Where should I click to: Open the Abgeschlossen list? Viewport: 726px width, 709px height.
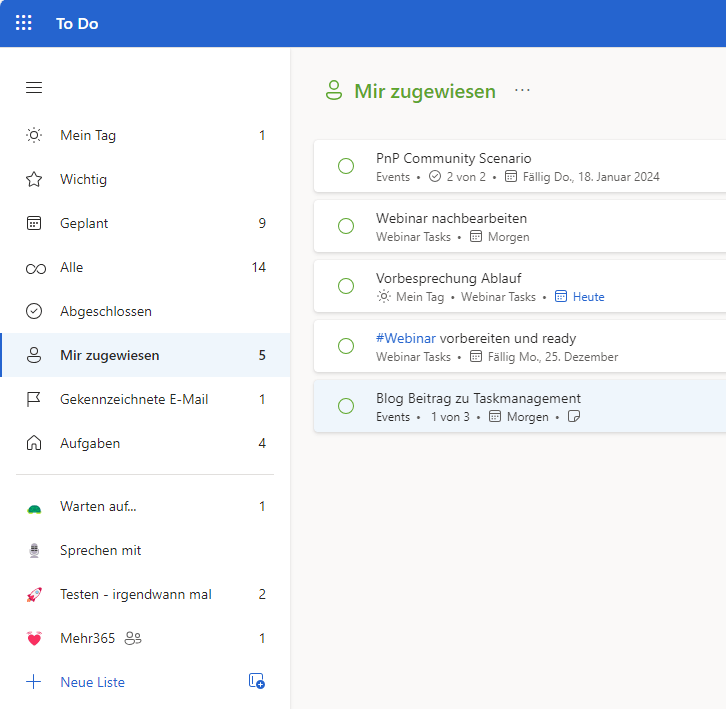coord(145,311)
